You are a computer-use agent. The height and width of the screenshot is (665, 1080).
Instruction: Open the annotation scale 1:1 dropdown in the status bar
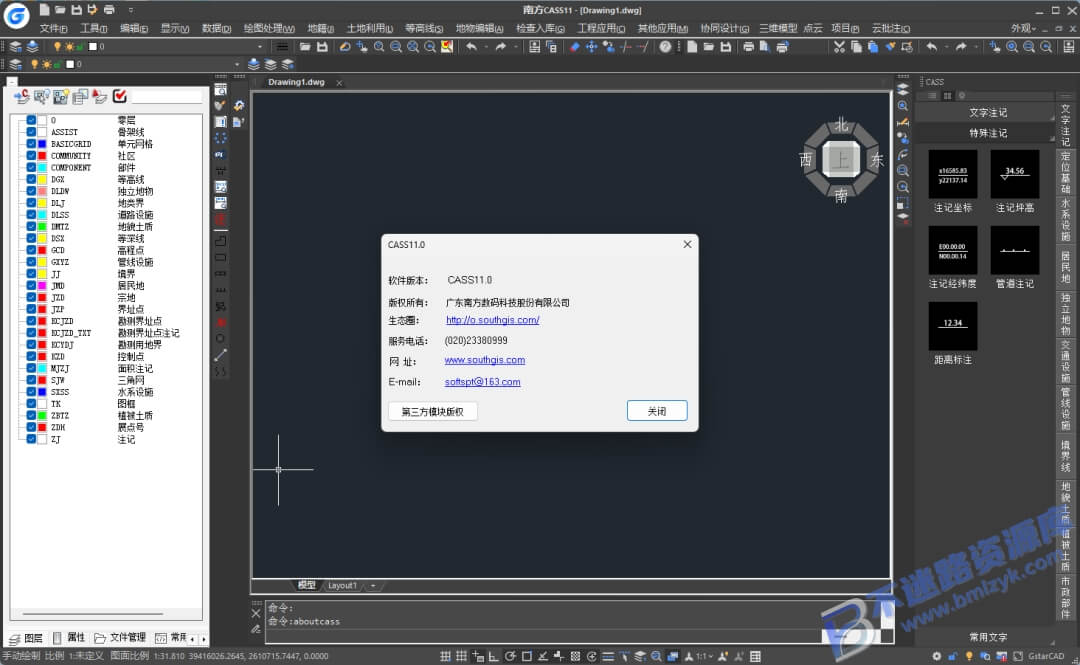705,656
